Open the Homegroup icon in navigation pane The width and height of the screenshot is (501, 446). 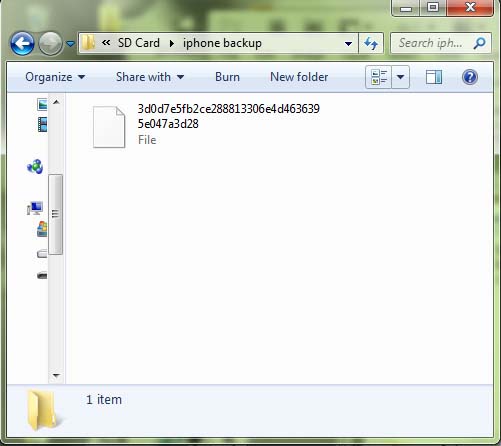pyautogui.click(x=35, y=166)
